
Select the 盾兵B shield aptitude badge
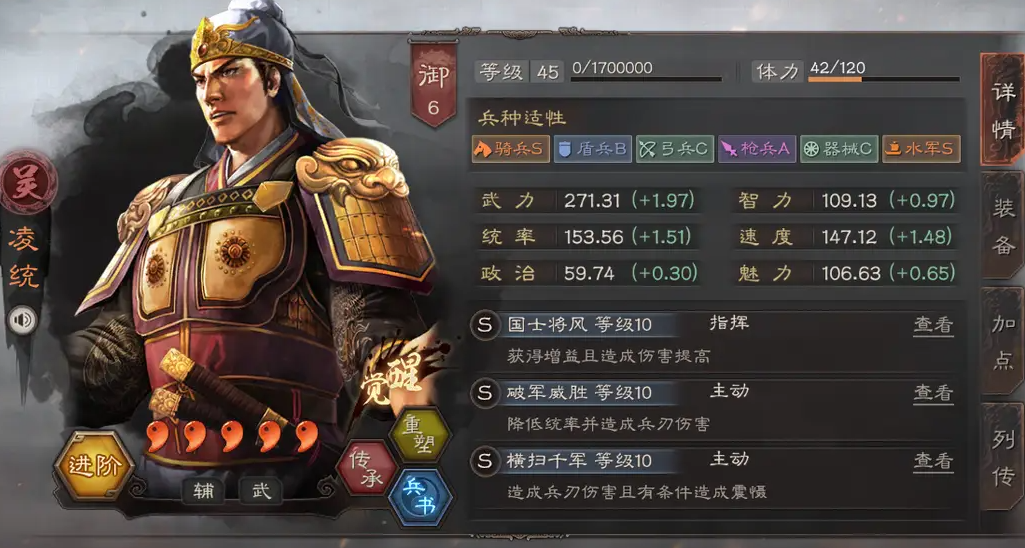coord(593,149)
